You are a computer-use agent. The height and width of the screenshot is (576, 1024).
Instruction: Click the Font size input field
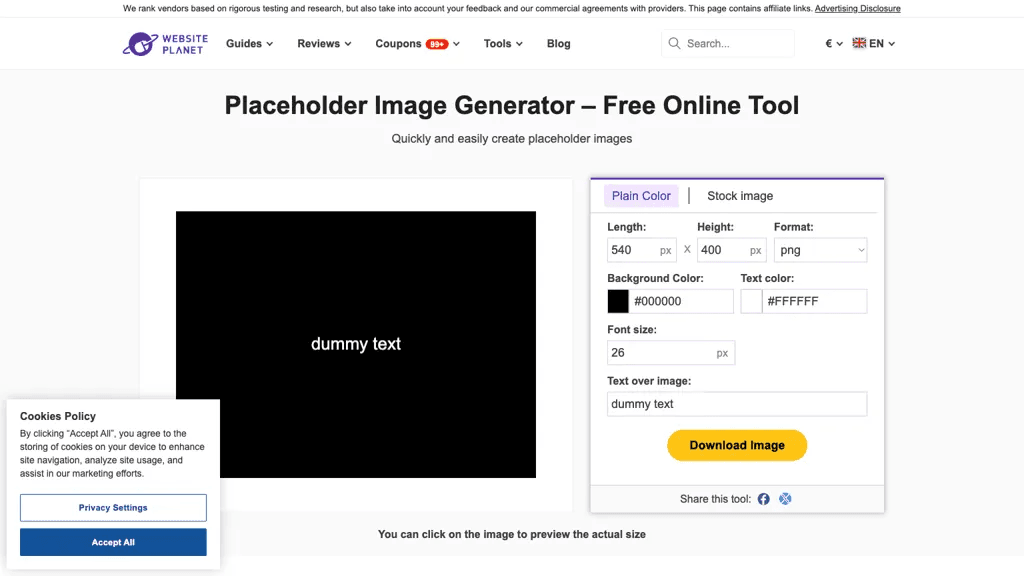[671, 353]
